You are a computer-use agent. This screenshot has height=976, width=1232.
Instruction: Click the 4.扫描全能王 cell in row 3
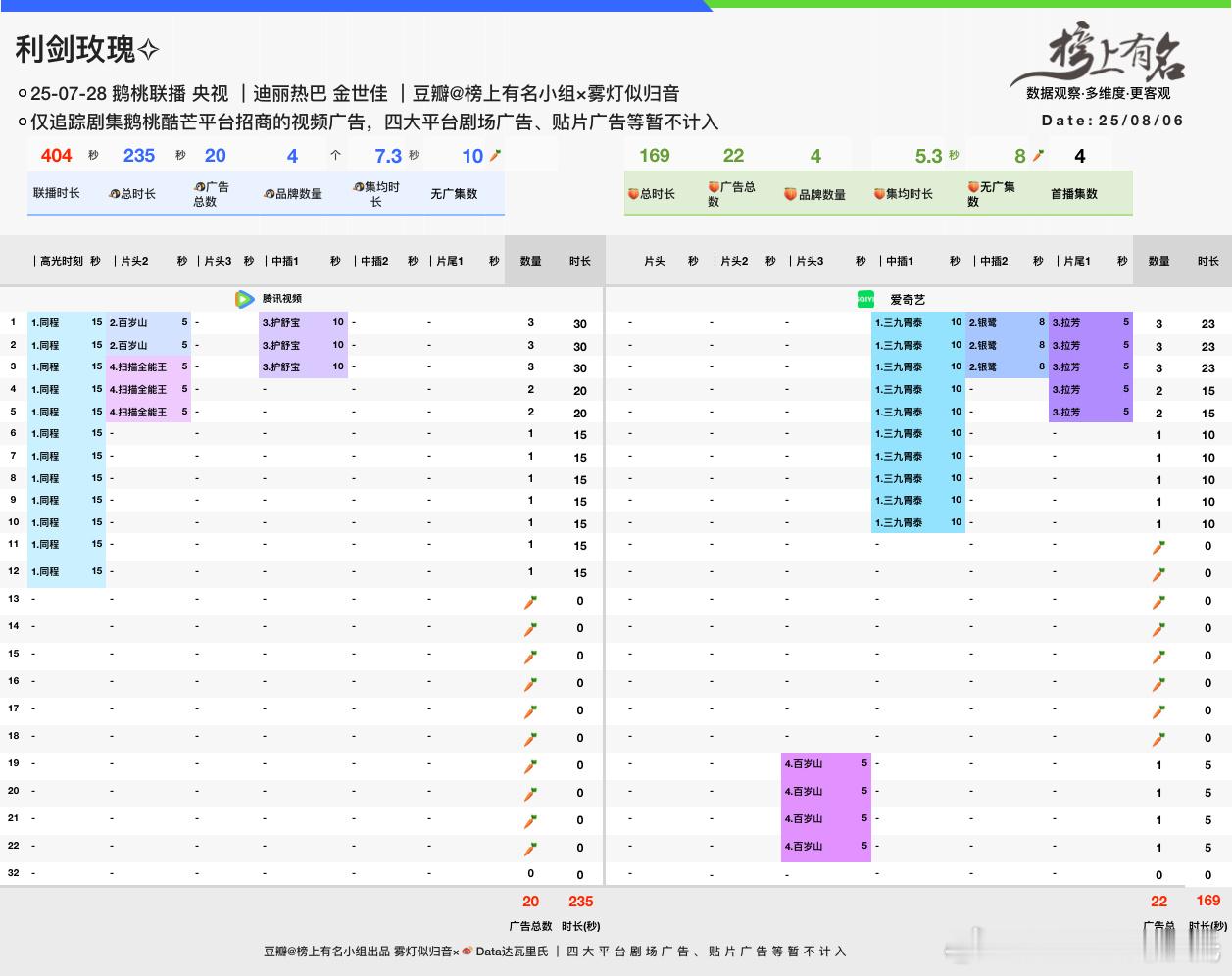(x=148, y=367)
